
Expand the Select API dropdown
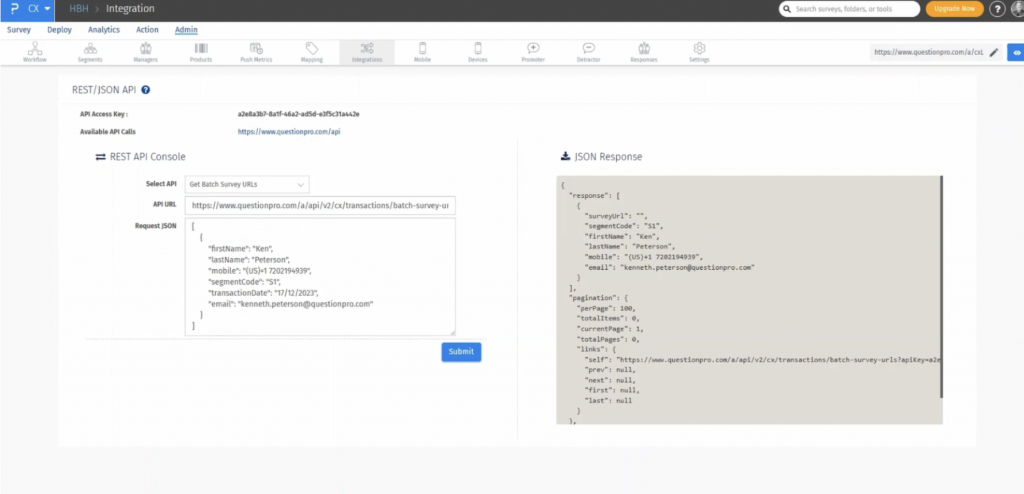click(x=247, y=184)
